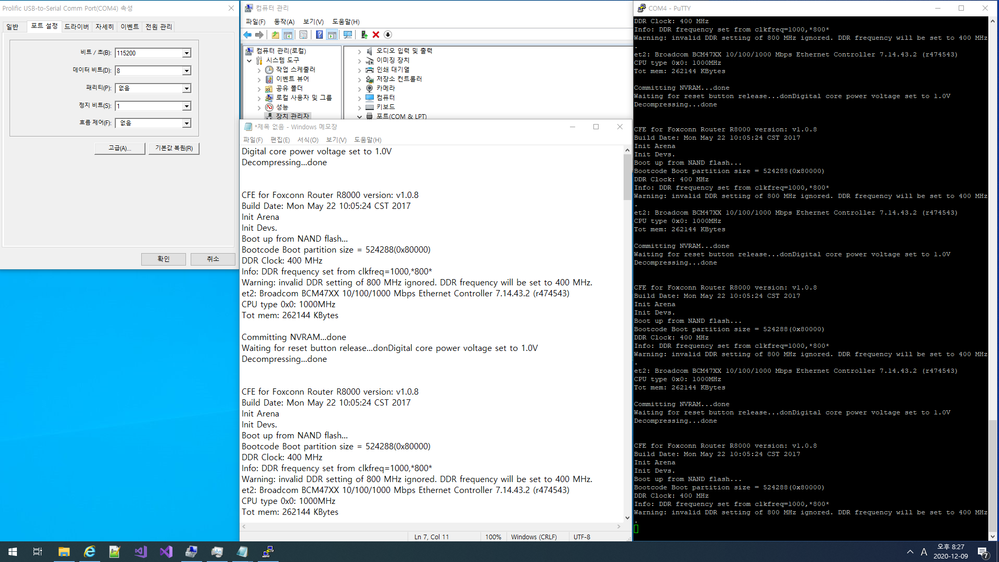
Task: Open 파일(F) menu in Computer Management
Action: click(x=255, y=22)
